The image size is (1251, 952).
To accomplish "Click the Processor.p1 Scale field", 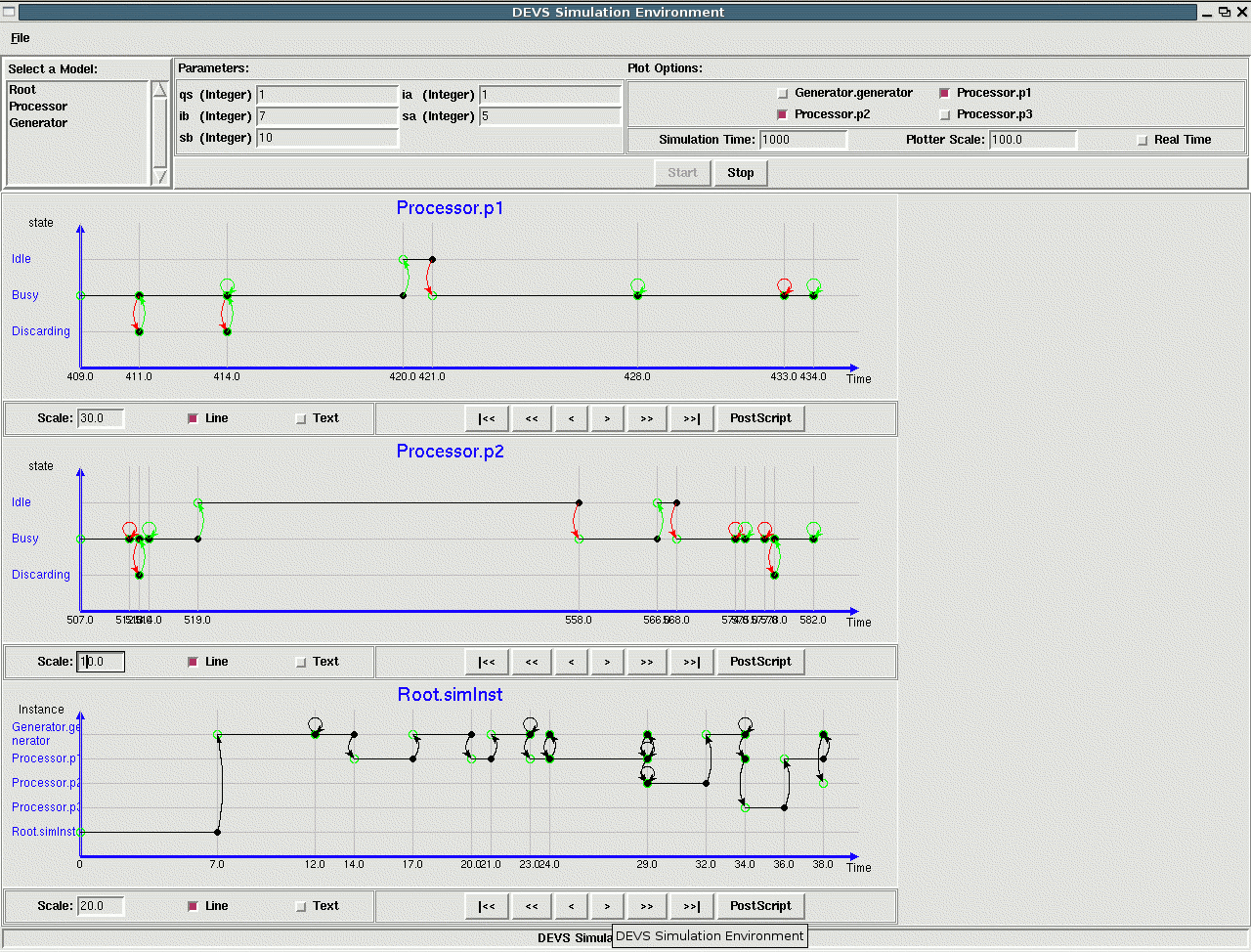I will point(101,418).
